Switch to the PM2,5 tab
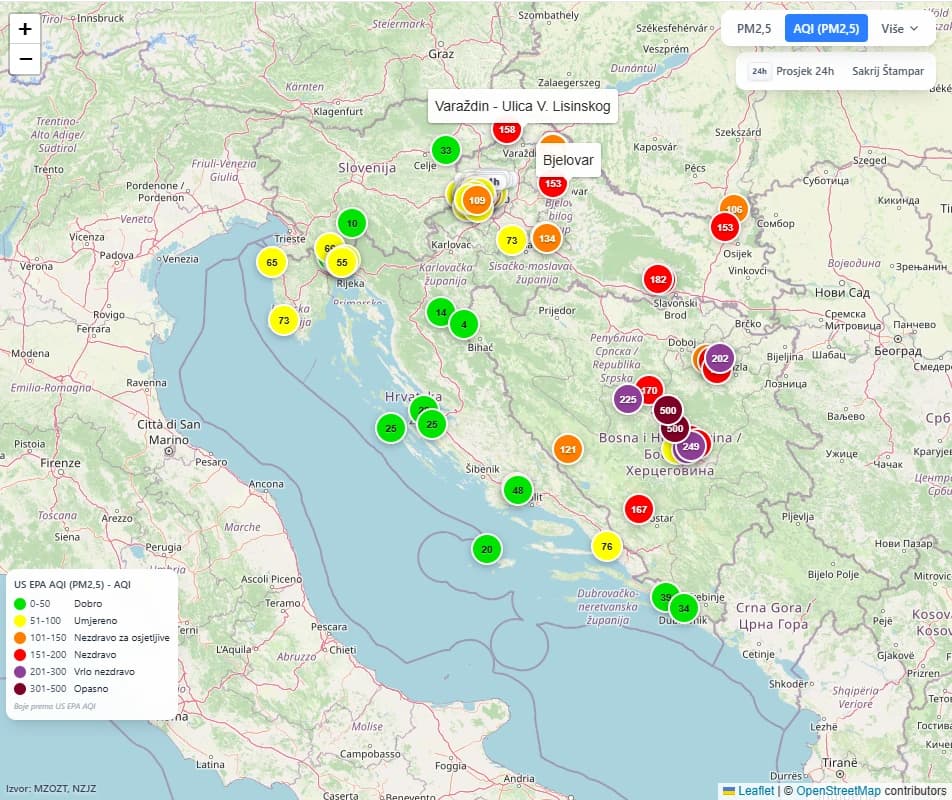The width and height of the screenshot is (952, 800). (x=753, y=29)
